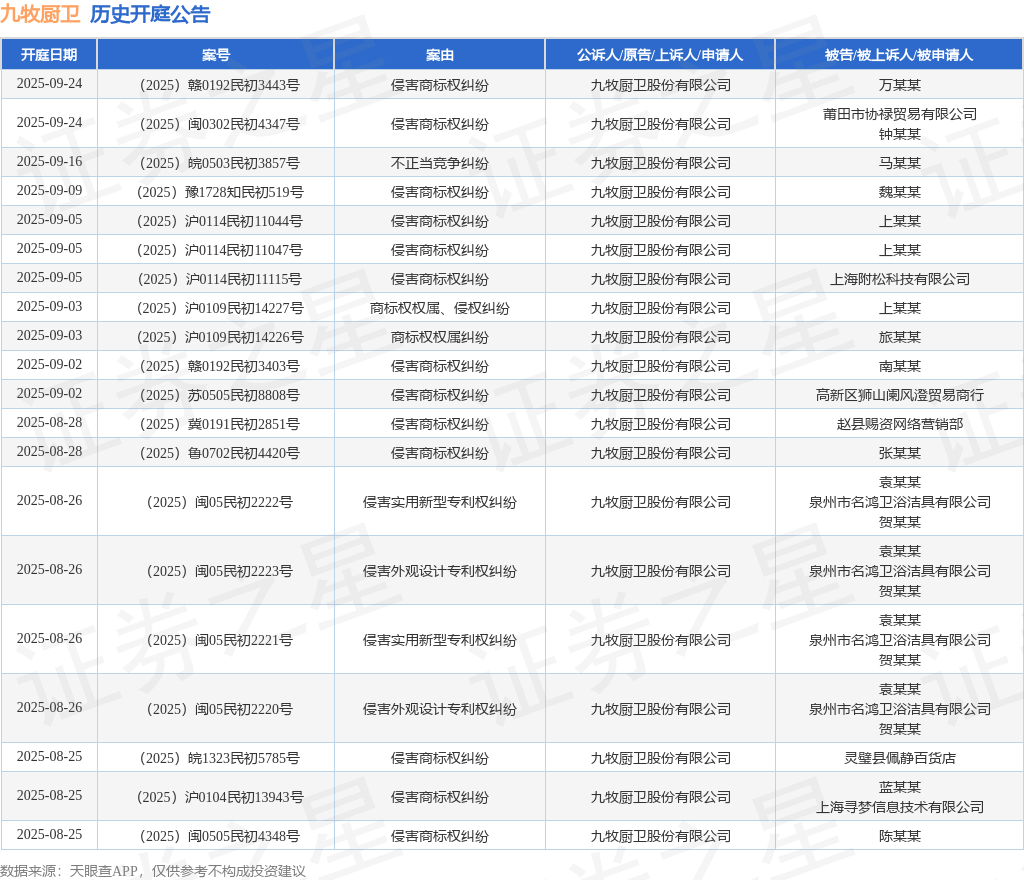Viewport: 1024px width, 880px height.
Task: Click defendant 上海附松科技有限公司
Action: tap(899, 279)
